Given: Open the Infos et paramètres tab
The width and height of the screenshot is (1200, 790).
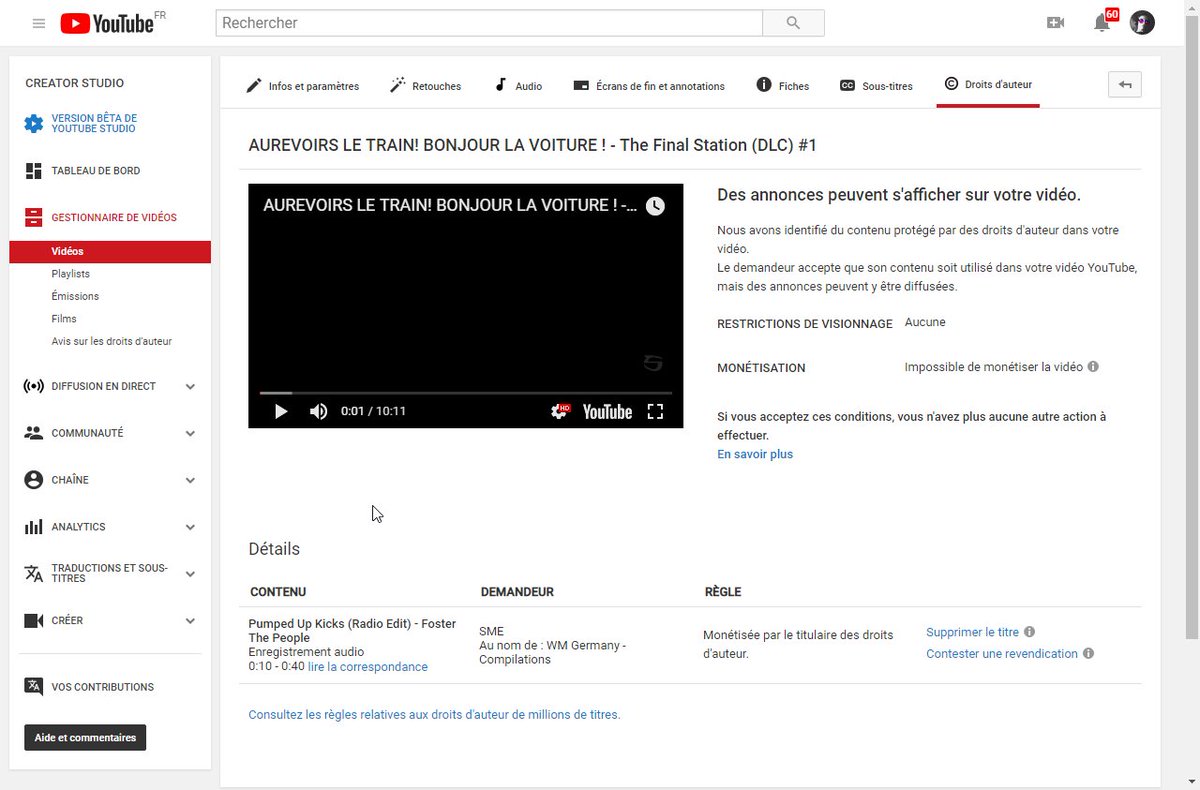Looking at the screenshot, I should coord(303,86).
